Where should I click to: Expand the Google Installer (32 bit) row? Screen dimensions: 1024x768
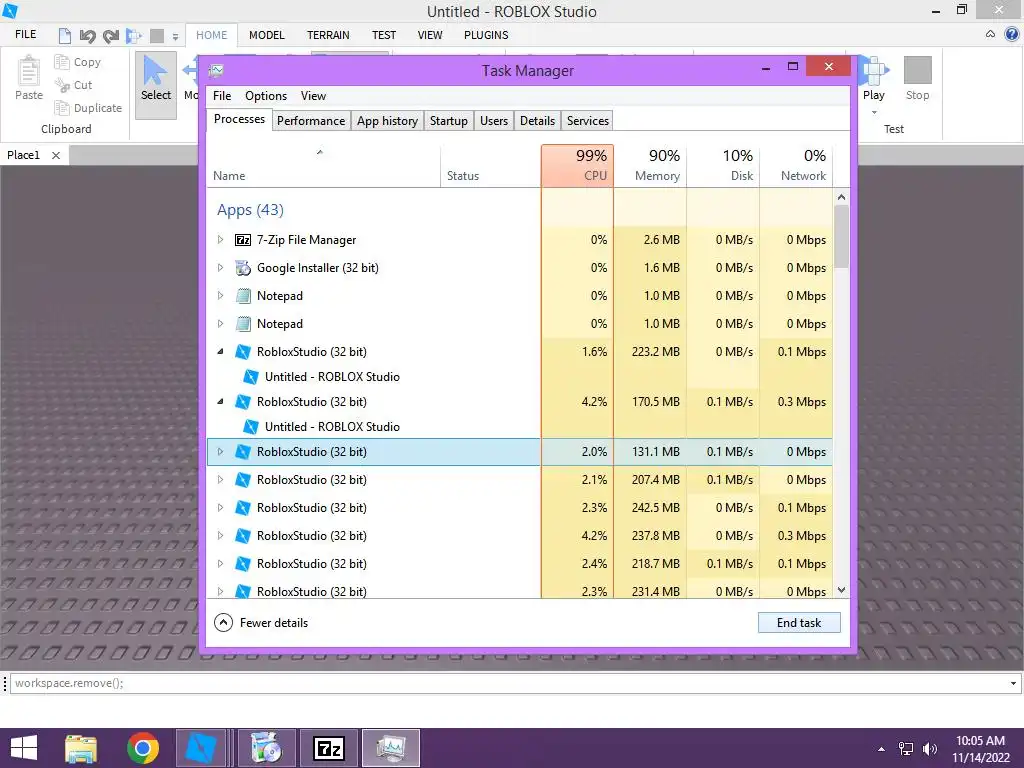(x=220, y=268)
